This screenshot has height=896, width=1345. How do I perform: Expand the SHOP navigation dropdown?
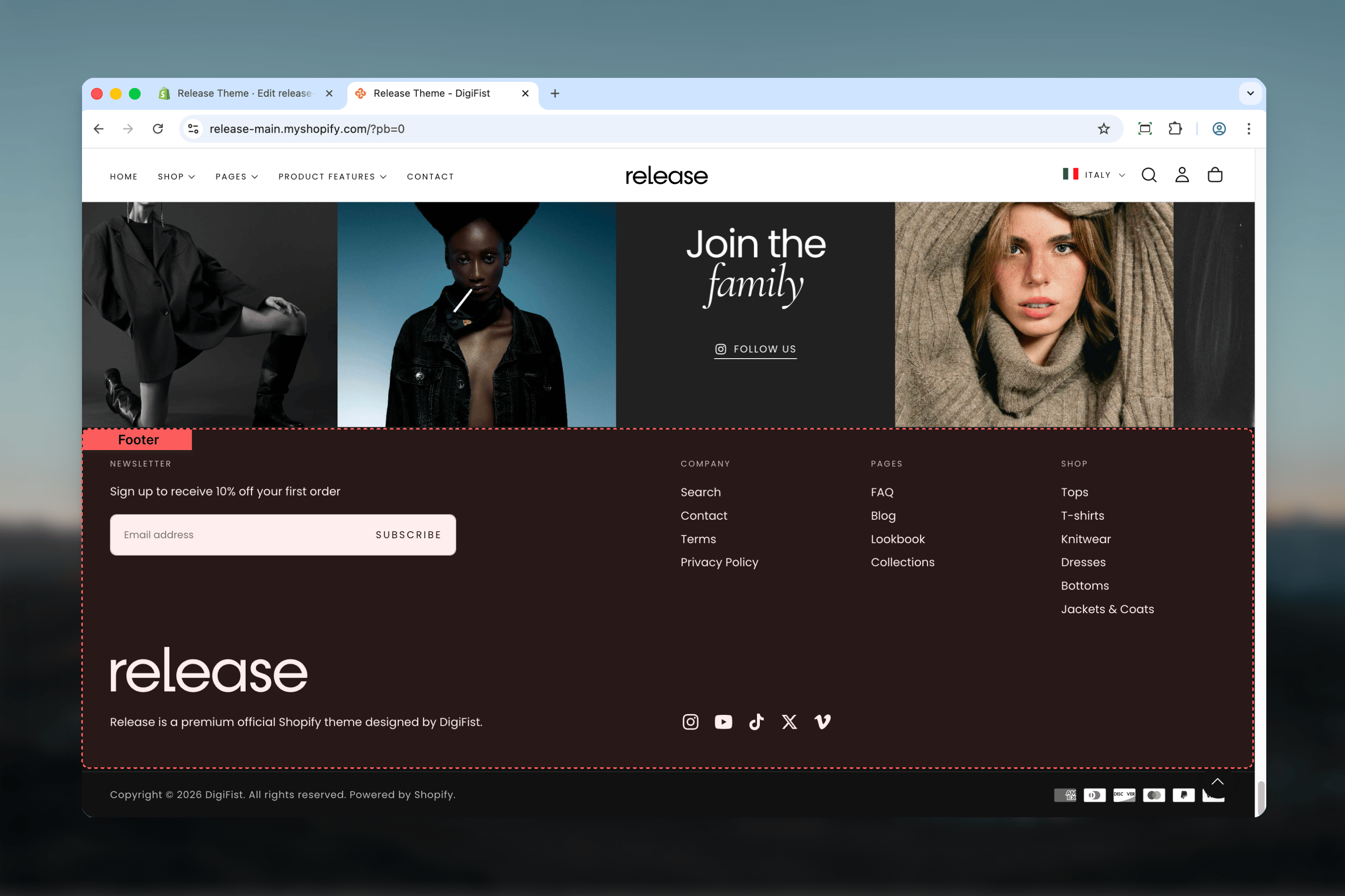176,177
